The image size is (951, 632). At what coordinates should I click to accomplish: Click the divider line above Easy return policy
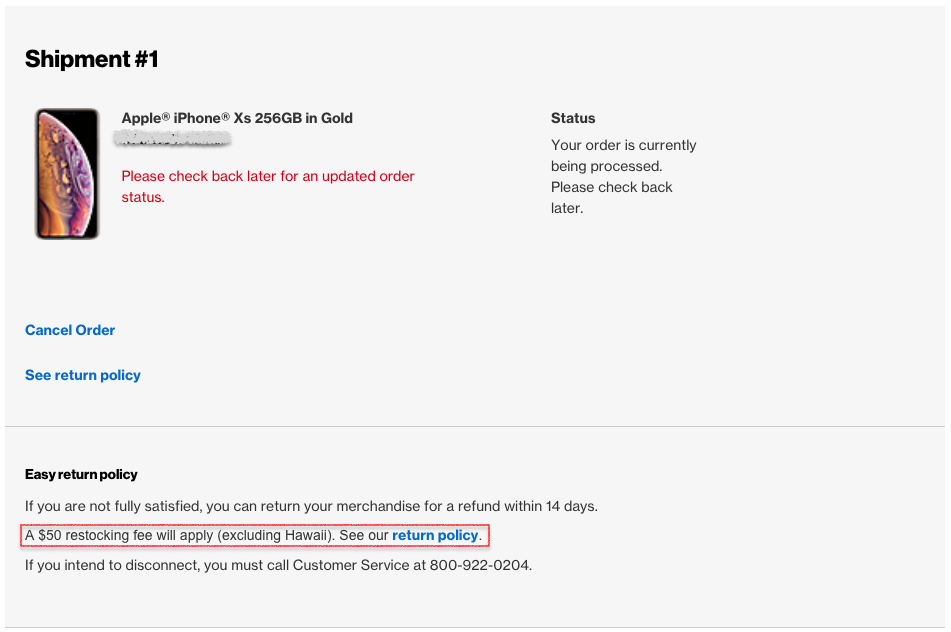point(475,426)
